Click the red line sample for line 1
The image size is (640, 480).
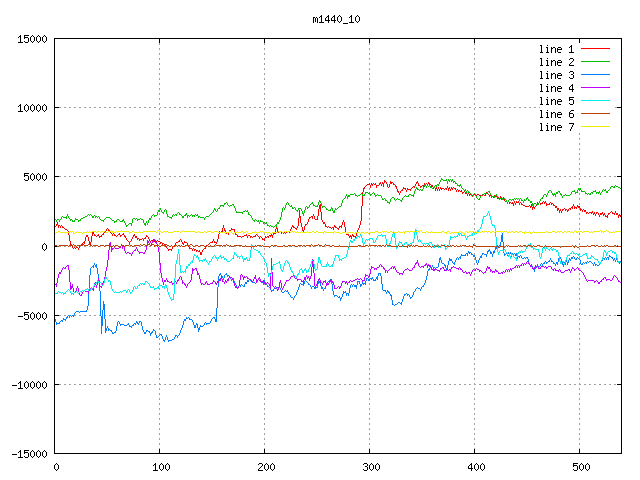coord(596,49)
